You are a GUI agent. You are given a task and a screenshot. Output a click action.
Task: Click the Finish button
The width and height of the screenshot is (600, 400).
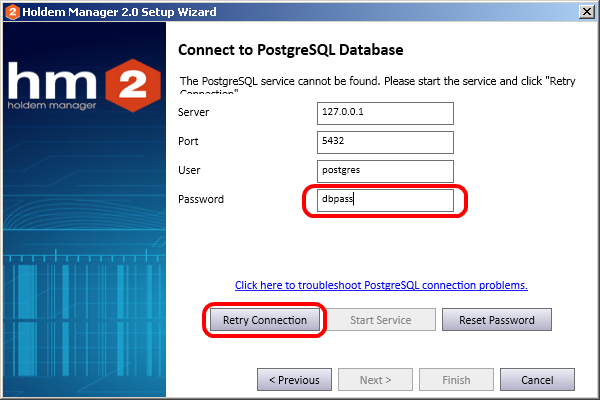click(x=456, y=380)
